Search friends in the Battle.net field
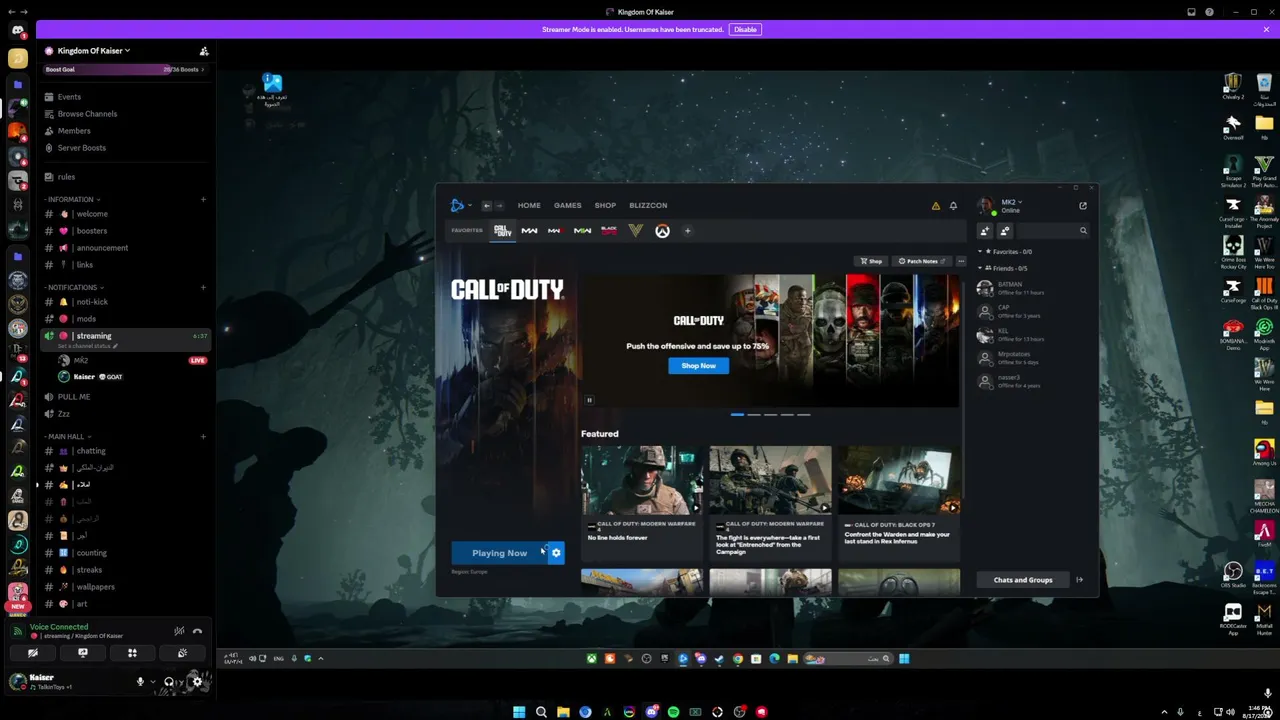 1054,231
